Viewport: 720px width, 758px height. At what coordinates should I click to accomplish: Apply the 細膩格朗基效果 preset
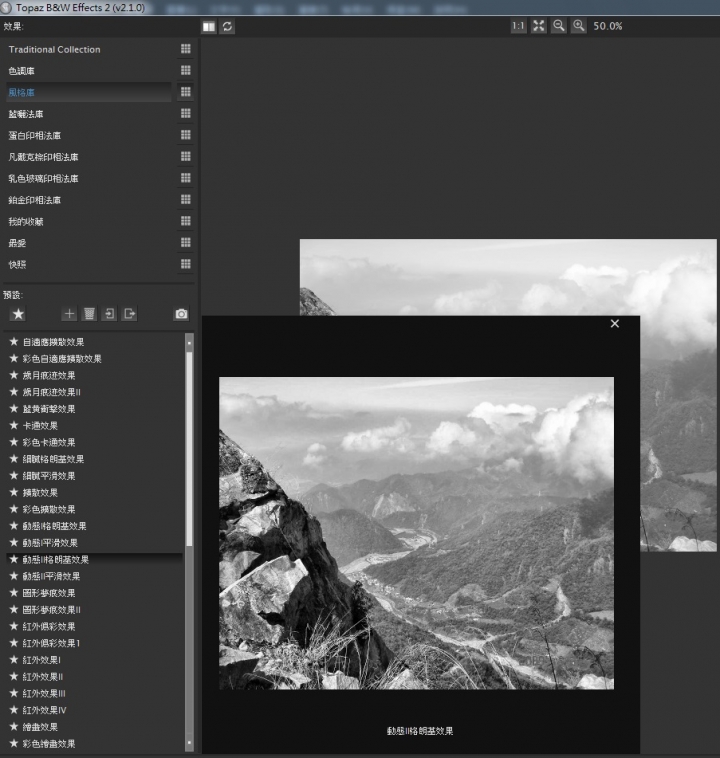[x=53, y=459]
